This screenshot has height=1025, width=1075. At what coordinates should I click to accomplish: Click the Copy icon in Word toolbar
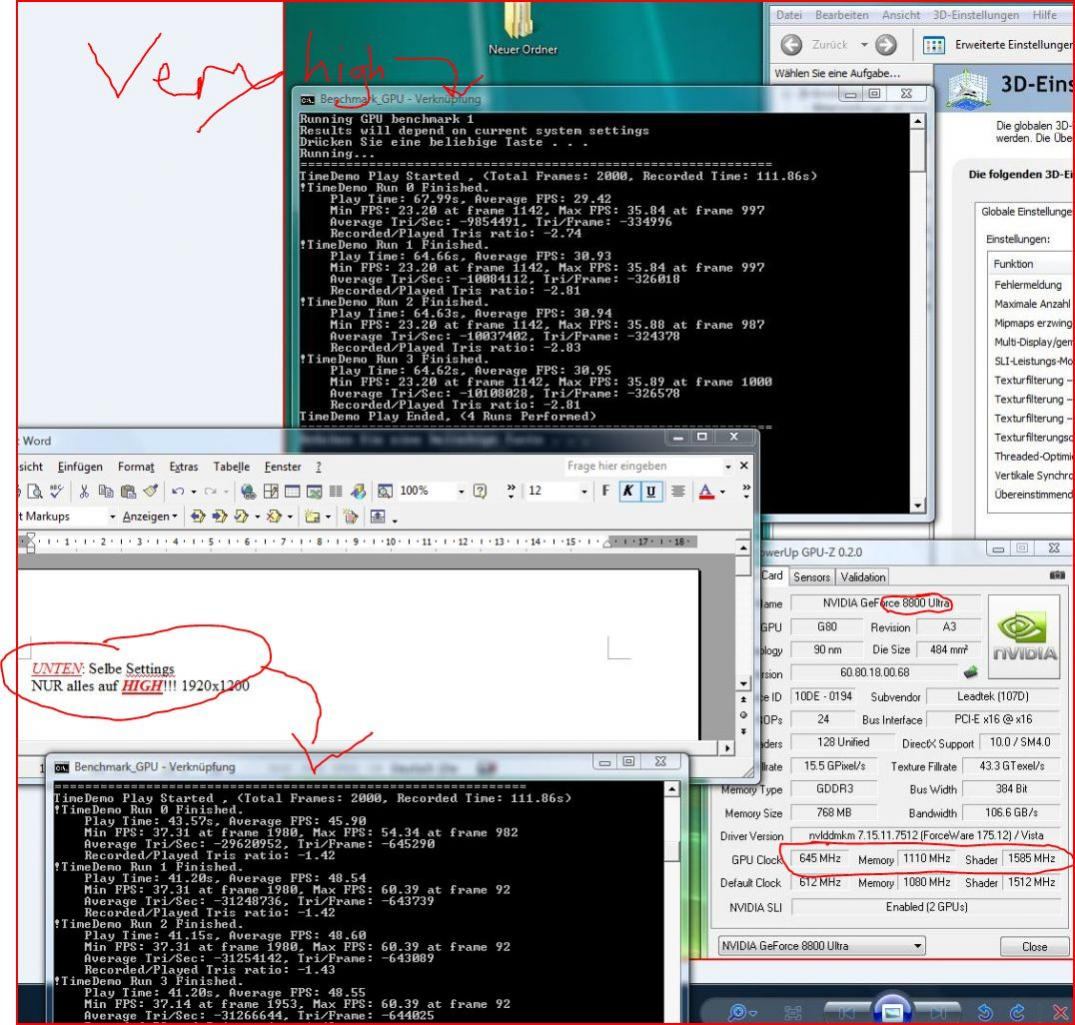click(x=106, y=491)
